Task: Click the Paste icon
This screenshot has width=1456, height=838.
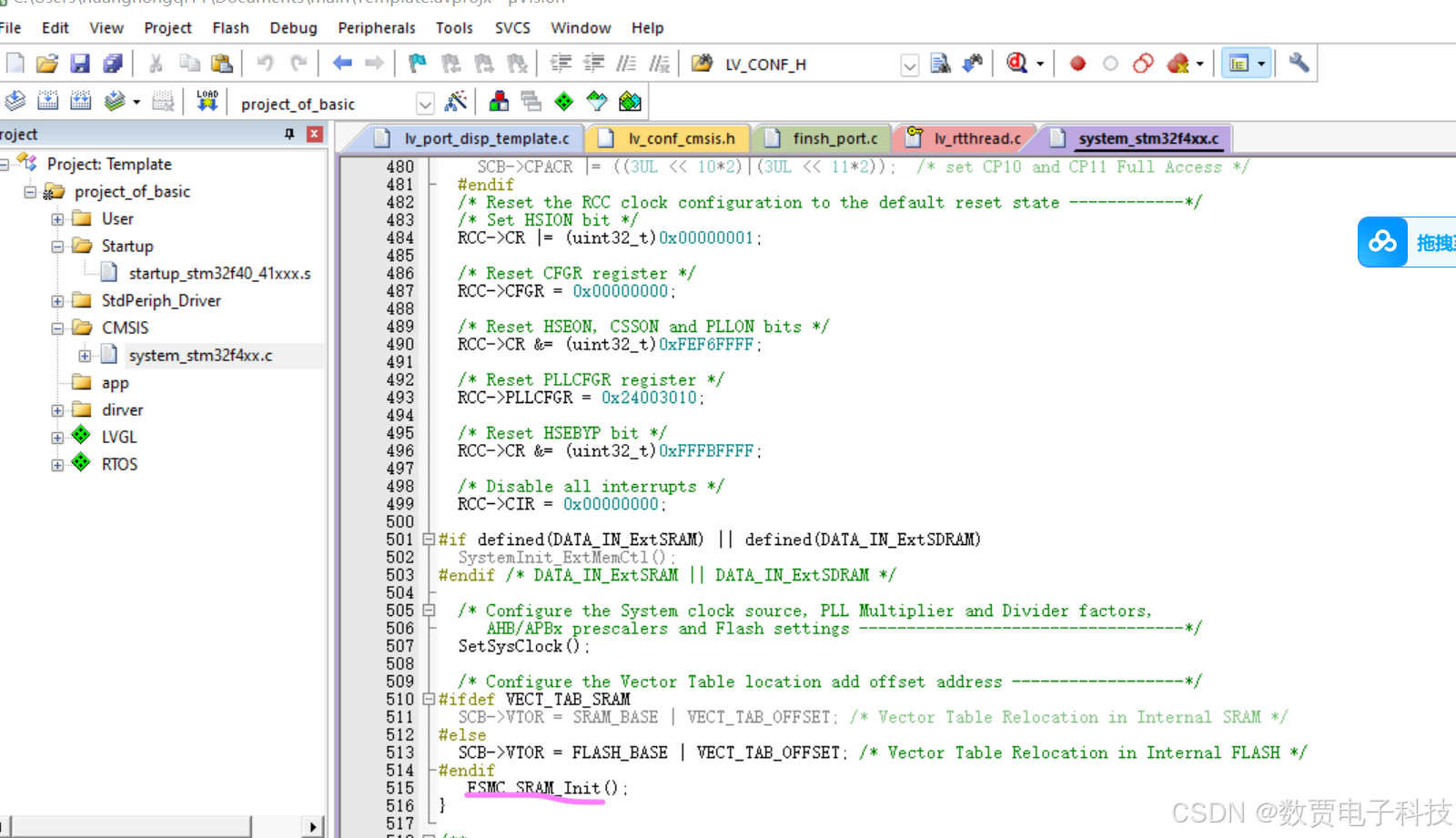Action: click(222, 63)
